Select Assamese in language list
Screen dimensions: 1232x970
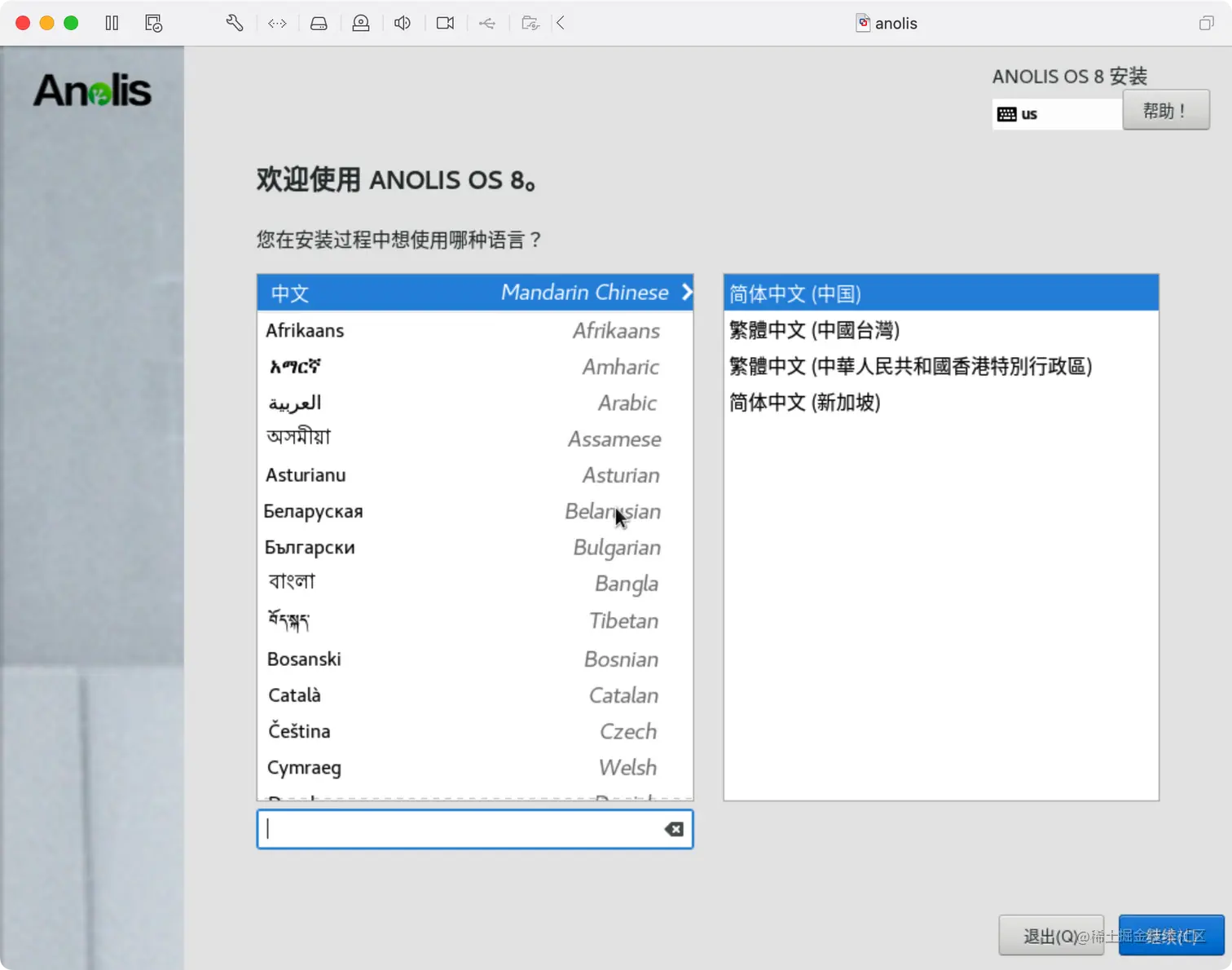click(x=475, y=439)
